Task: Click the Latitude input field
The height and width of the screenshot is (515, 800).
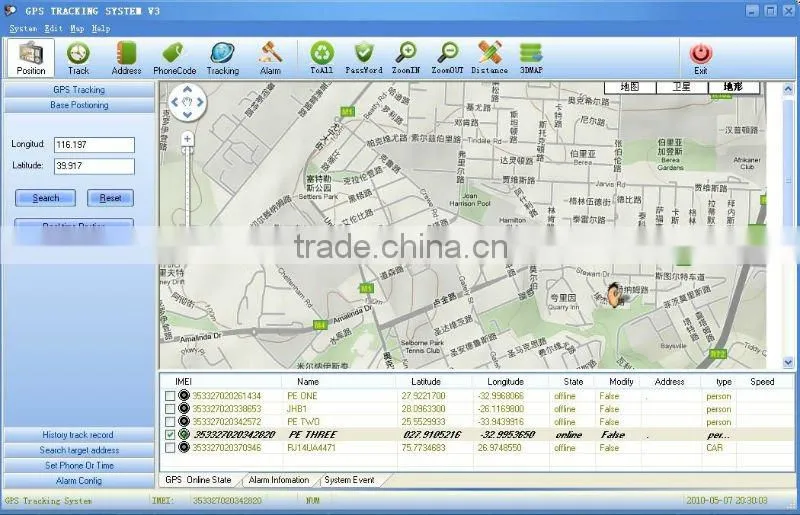Action: click(x=94, y=166)
